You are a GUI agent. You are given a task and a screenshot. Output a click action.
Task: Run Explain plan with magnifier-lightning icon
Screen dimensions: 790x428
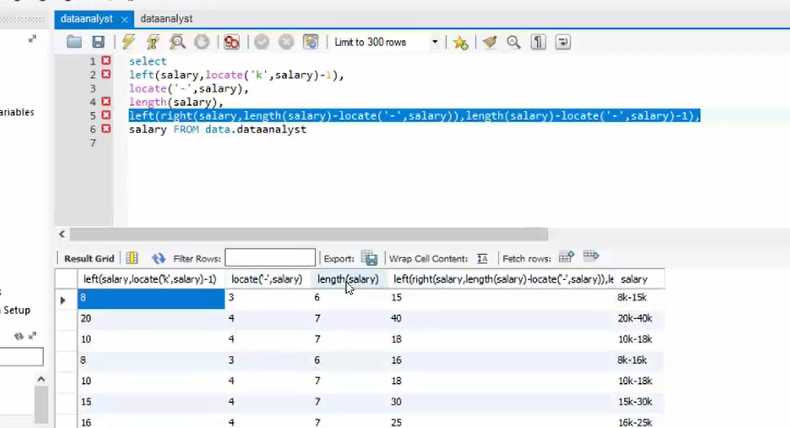pyautogui.click(x=177, y=42)
